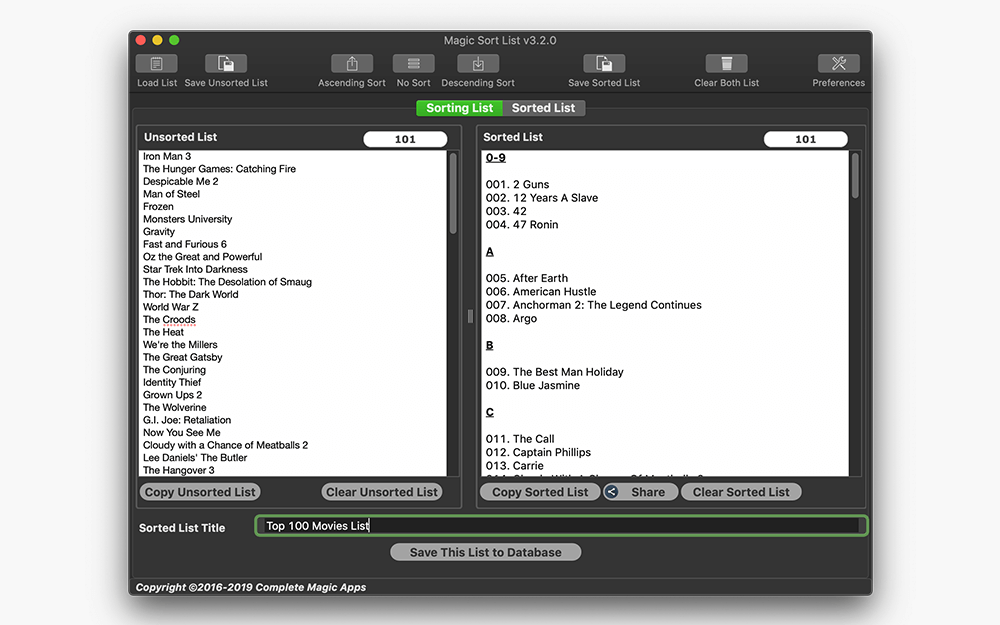
Task: Select 'Identity Thief' line
Action: tap(172, 382)
